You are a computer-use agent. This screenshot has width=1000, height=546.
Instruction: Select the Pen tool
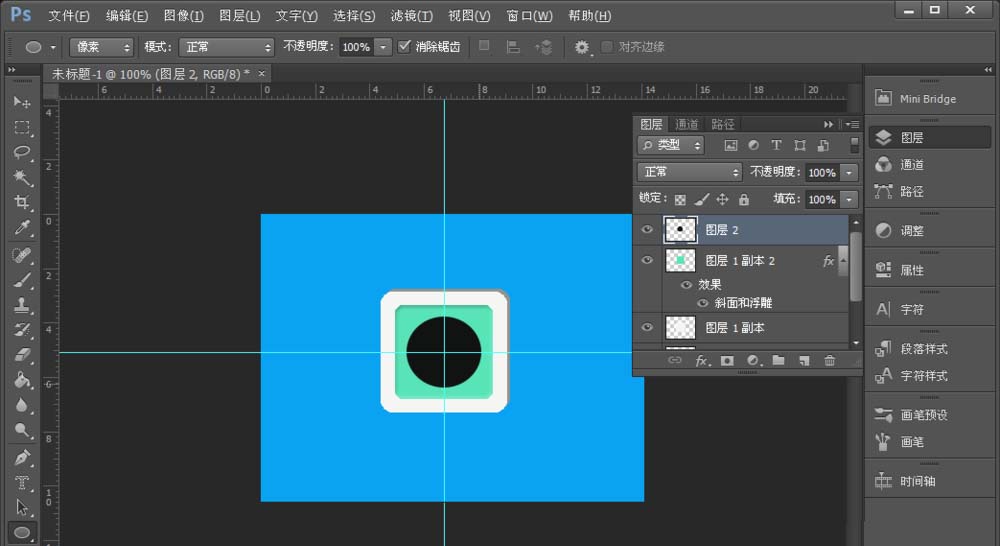[22, 457]
